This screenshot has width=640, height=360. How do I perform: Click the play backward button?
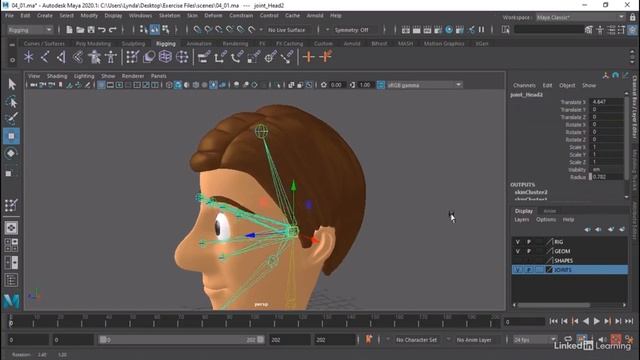coord(586,321)
